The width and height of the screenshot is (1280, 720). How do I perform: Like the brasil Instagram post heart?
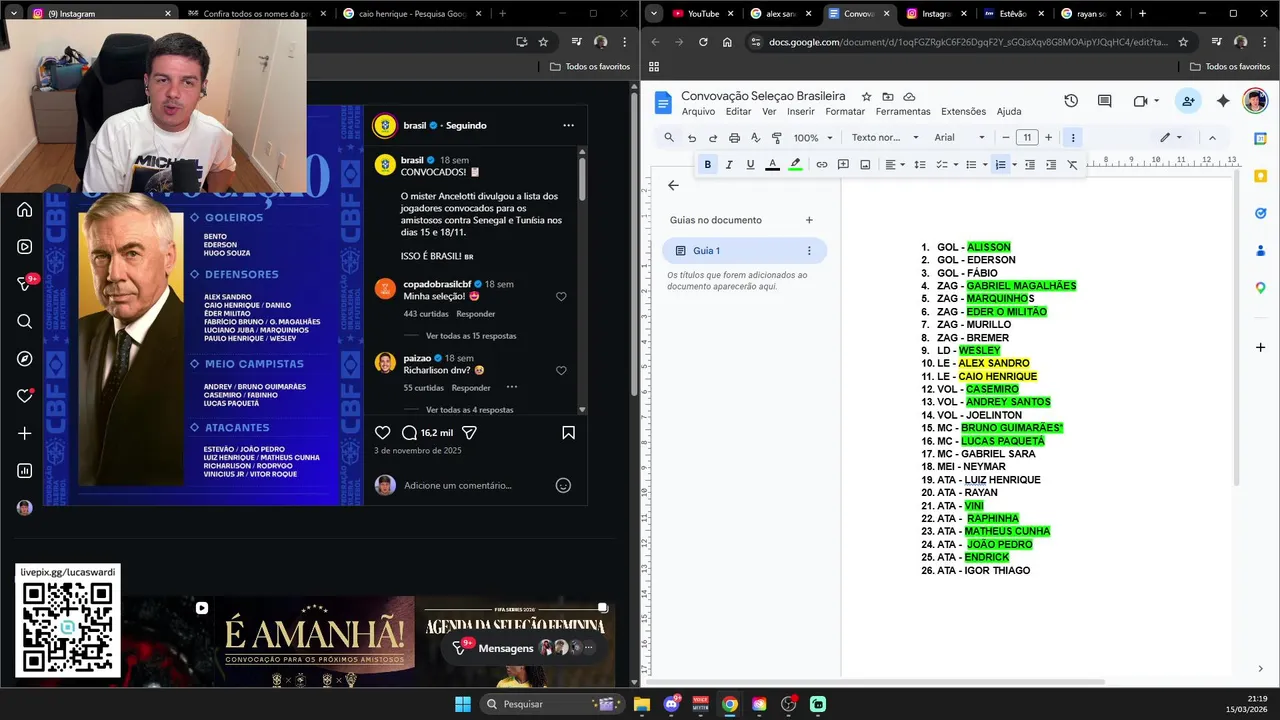[x=382, y=433]
